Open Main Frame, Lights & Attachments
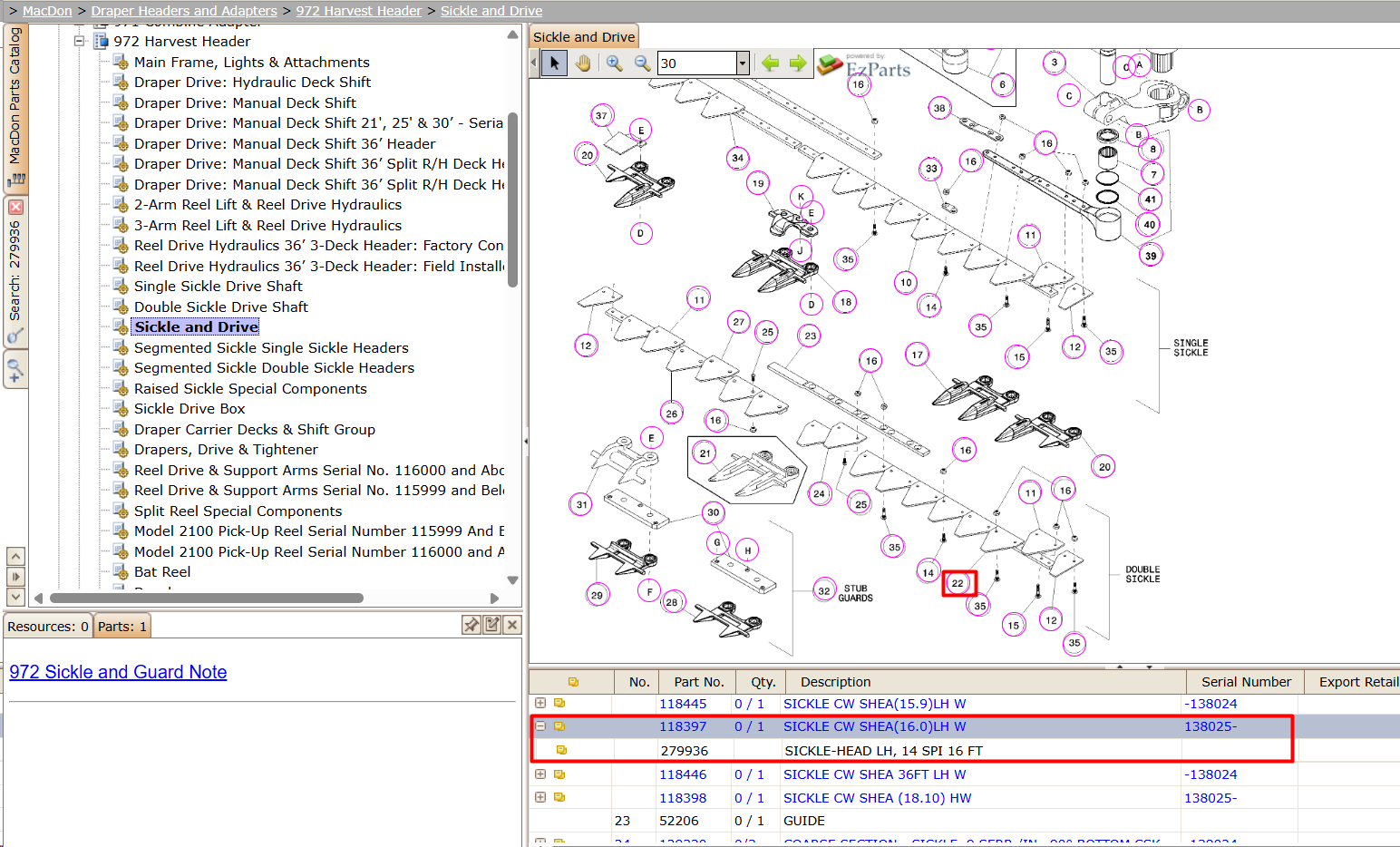Viewport: 1400px width, 847px height. (x=252, y=62)
